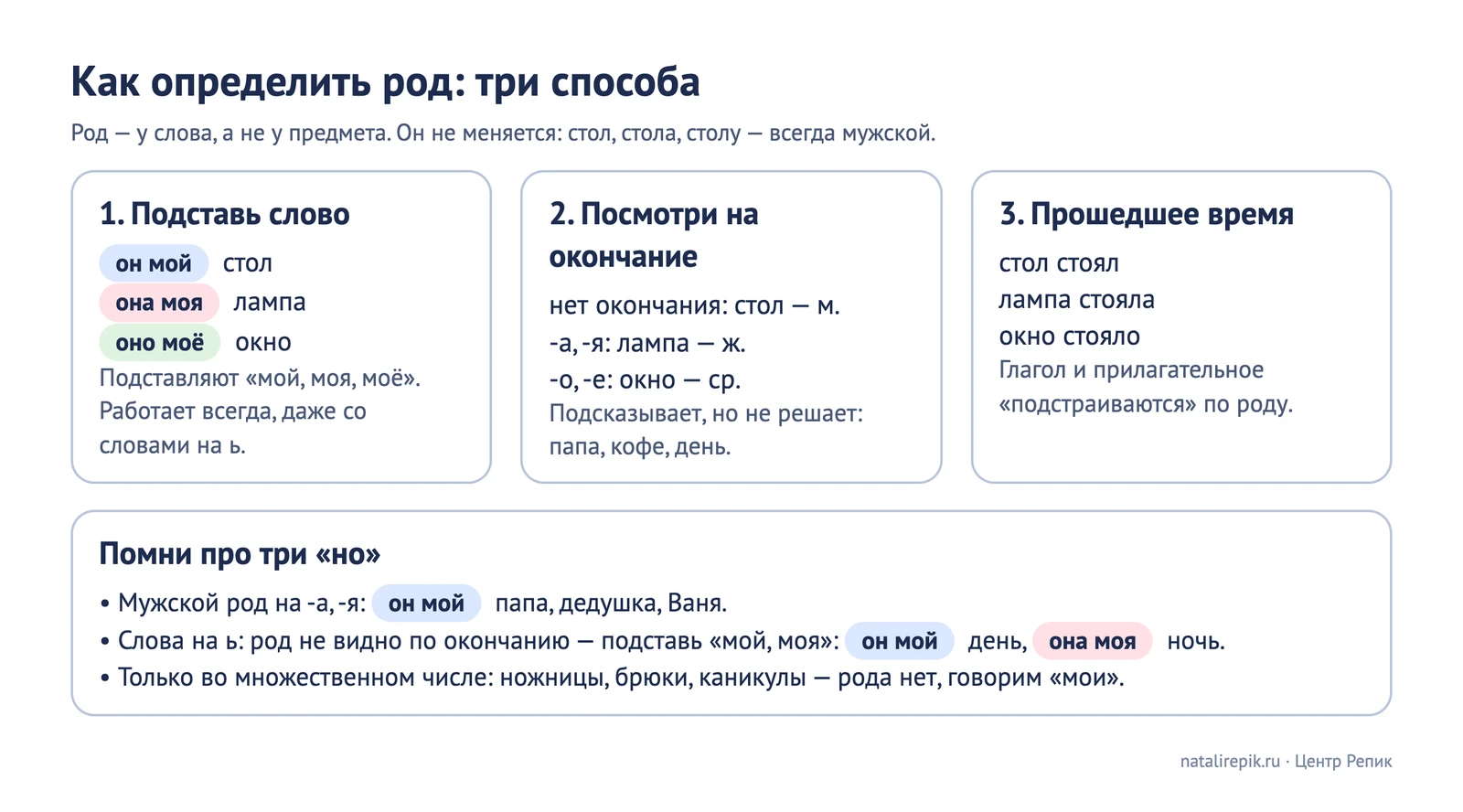Select the heading "3. Прошедшее время"
This screenshot has height=812, width=1463.
pyautogui.click(x=1147, y=214)
